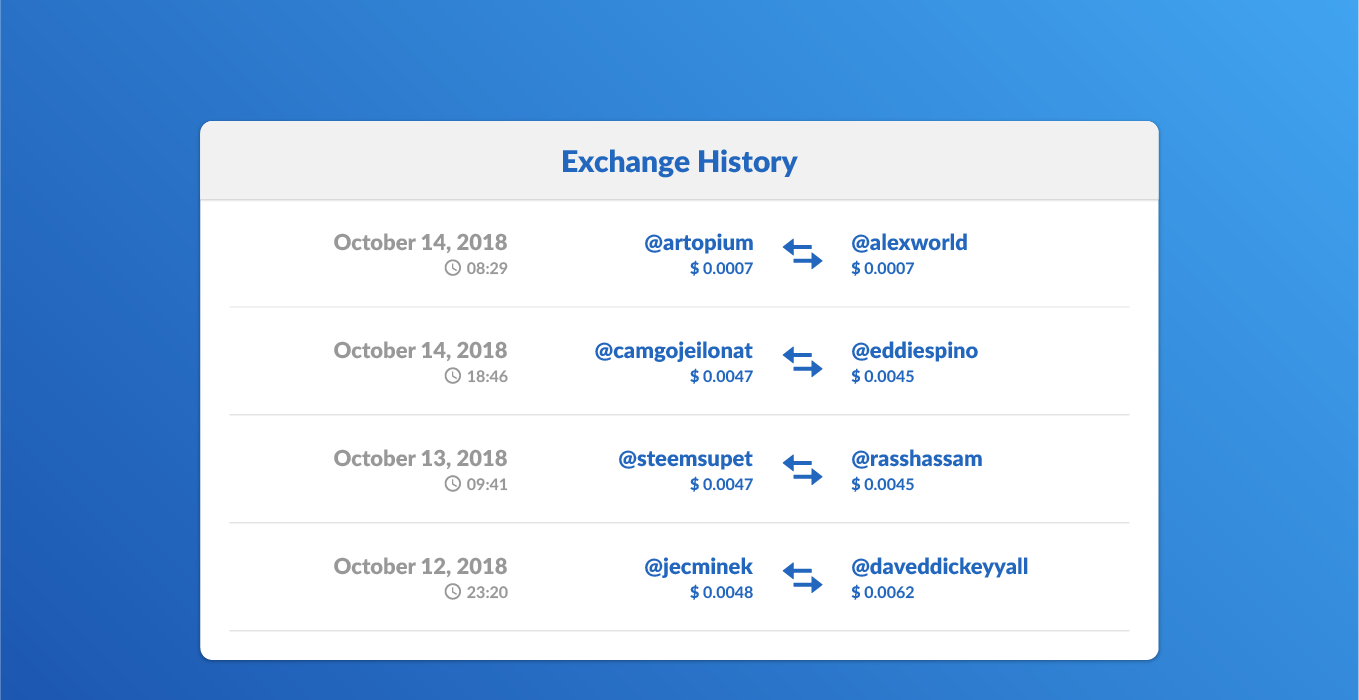Open the @rasshassam profile link
This screenshot has height=700, width=1359.
pos(917,459)
